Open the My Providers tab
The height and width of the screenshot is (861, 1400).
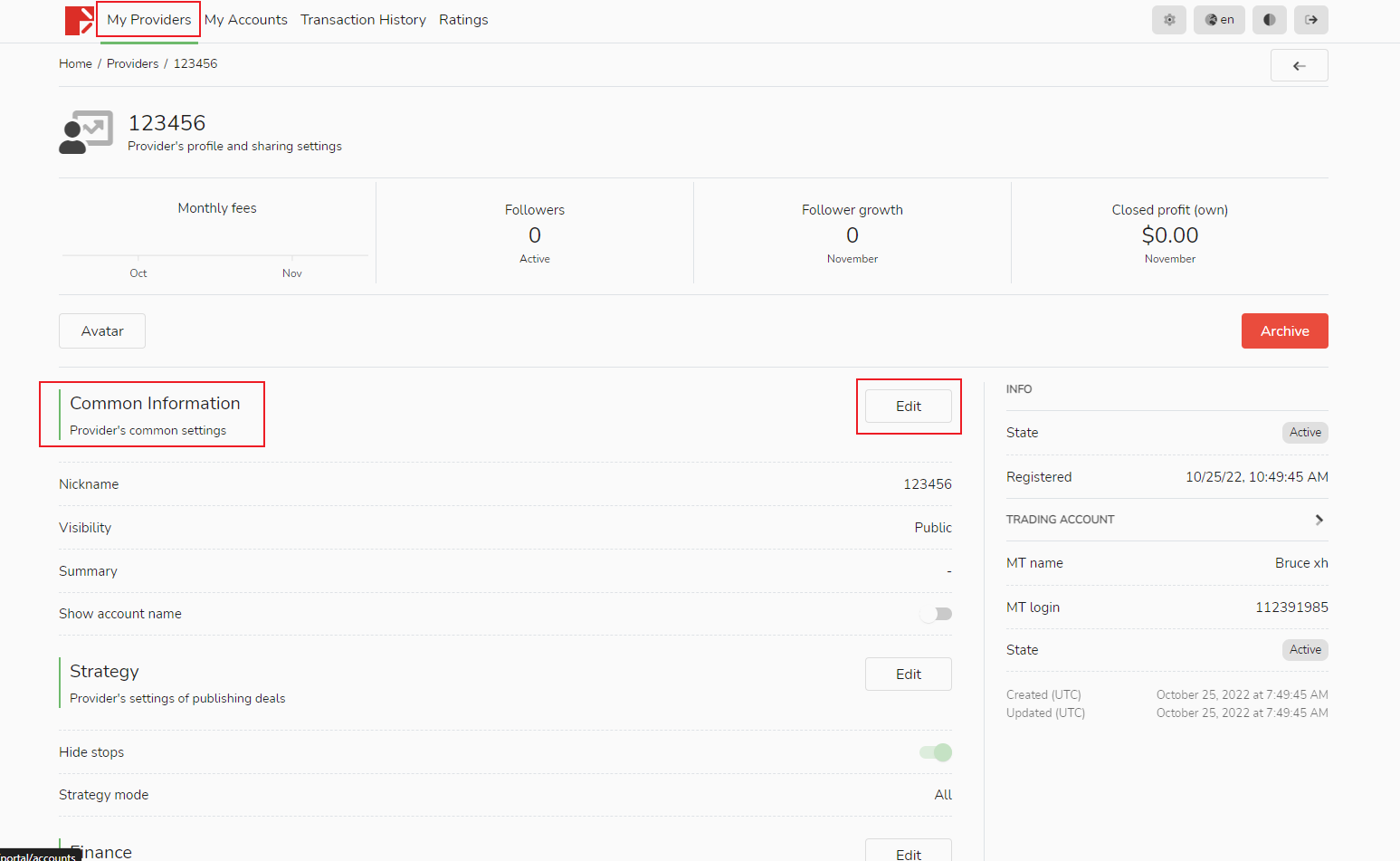click(148, 20)
